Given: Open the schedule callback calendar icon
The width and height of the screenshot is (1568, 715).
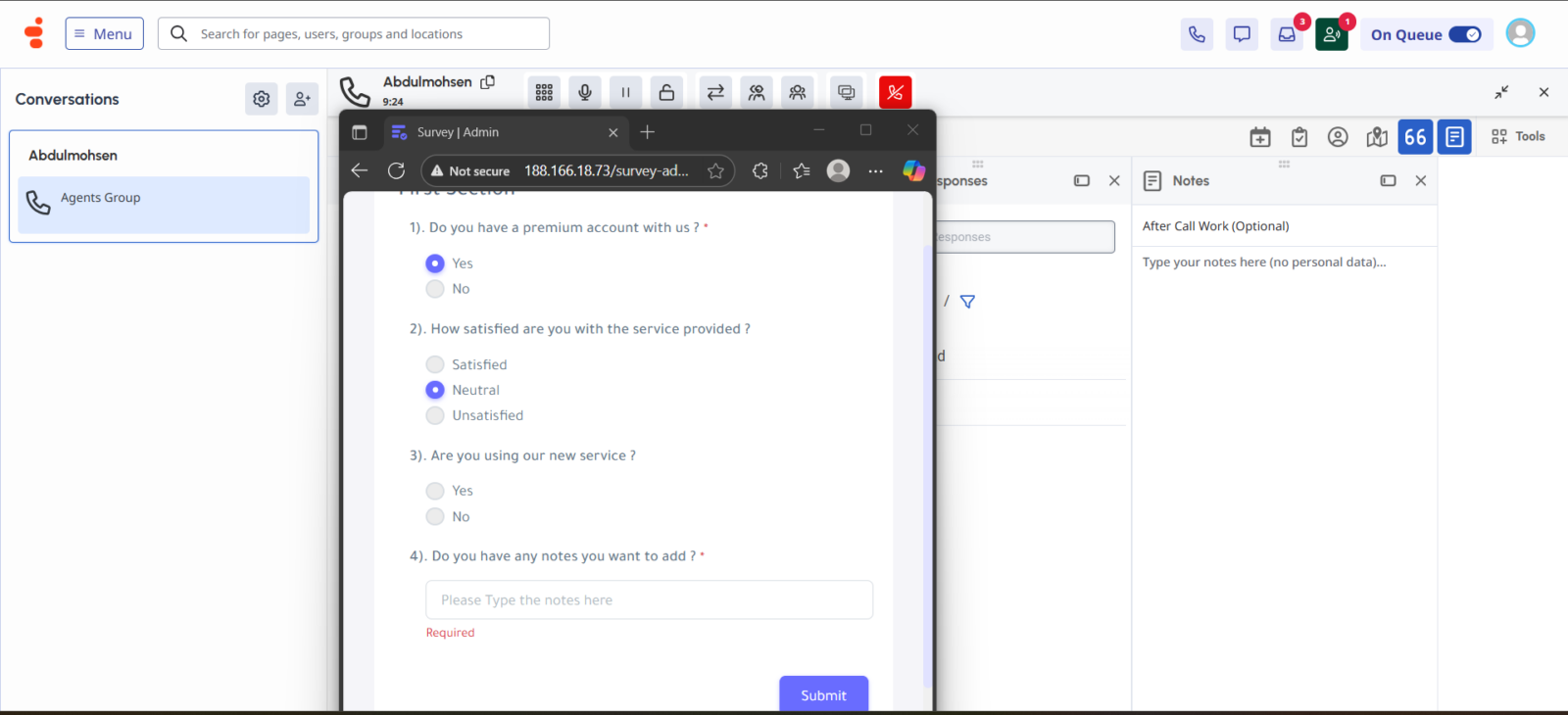Looking at the screenshot, I should pyautogui.click(x=1260, y=137).
